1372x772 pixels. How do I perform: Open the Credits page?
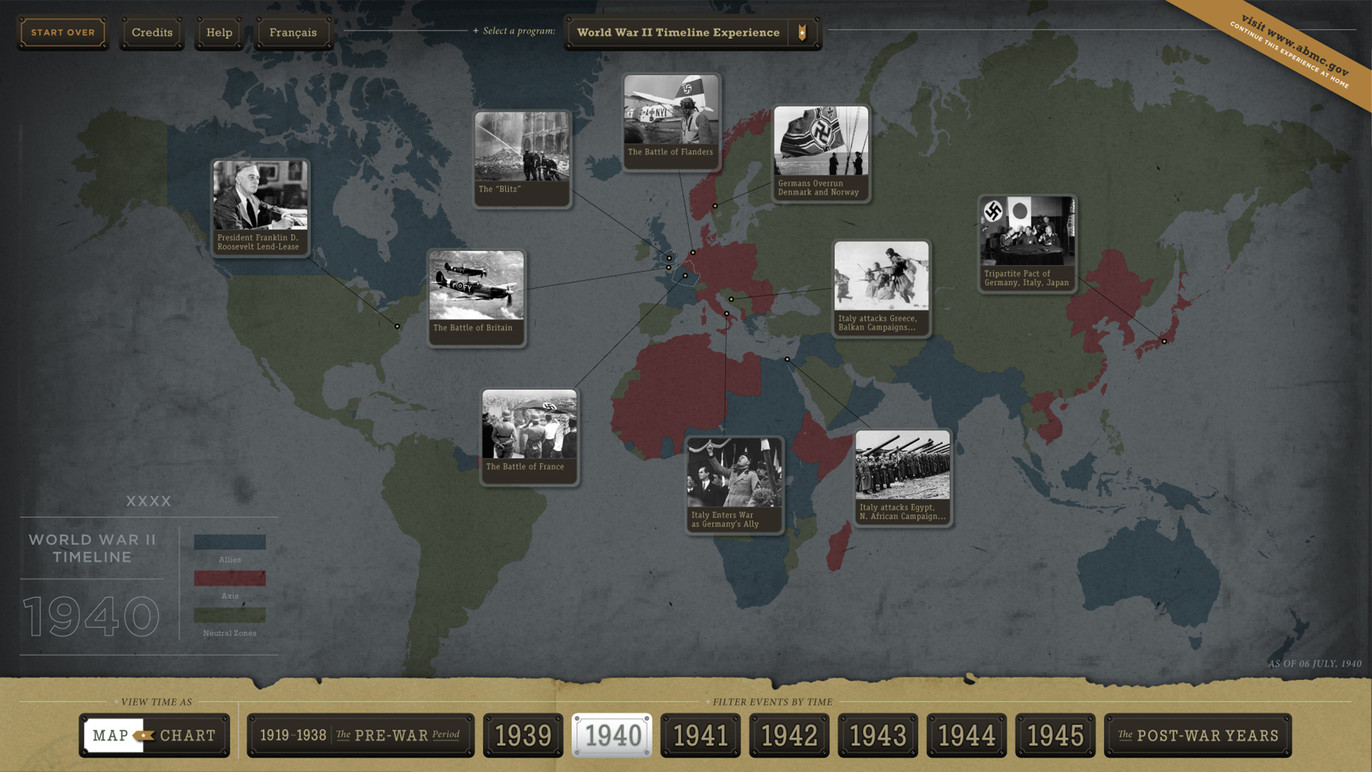(152, 33)
